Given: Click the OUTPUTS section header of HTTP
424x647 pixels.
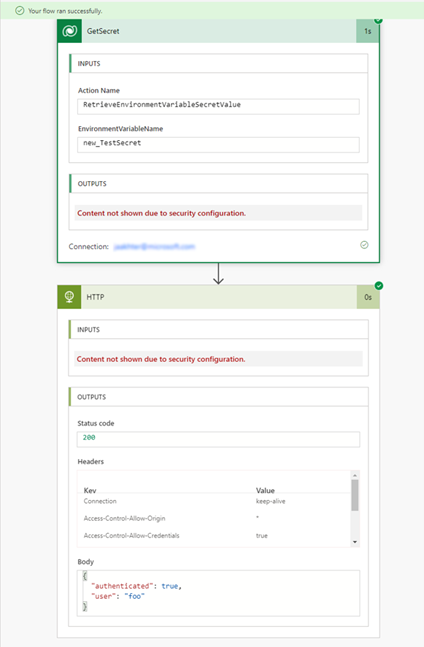Looking at the screenshot, I should 219,397.
